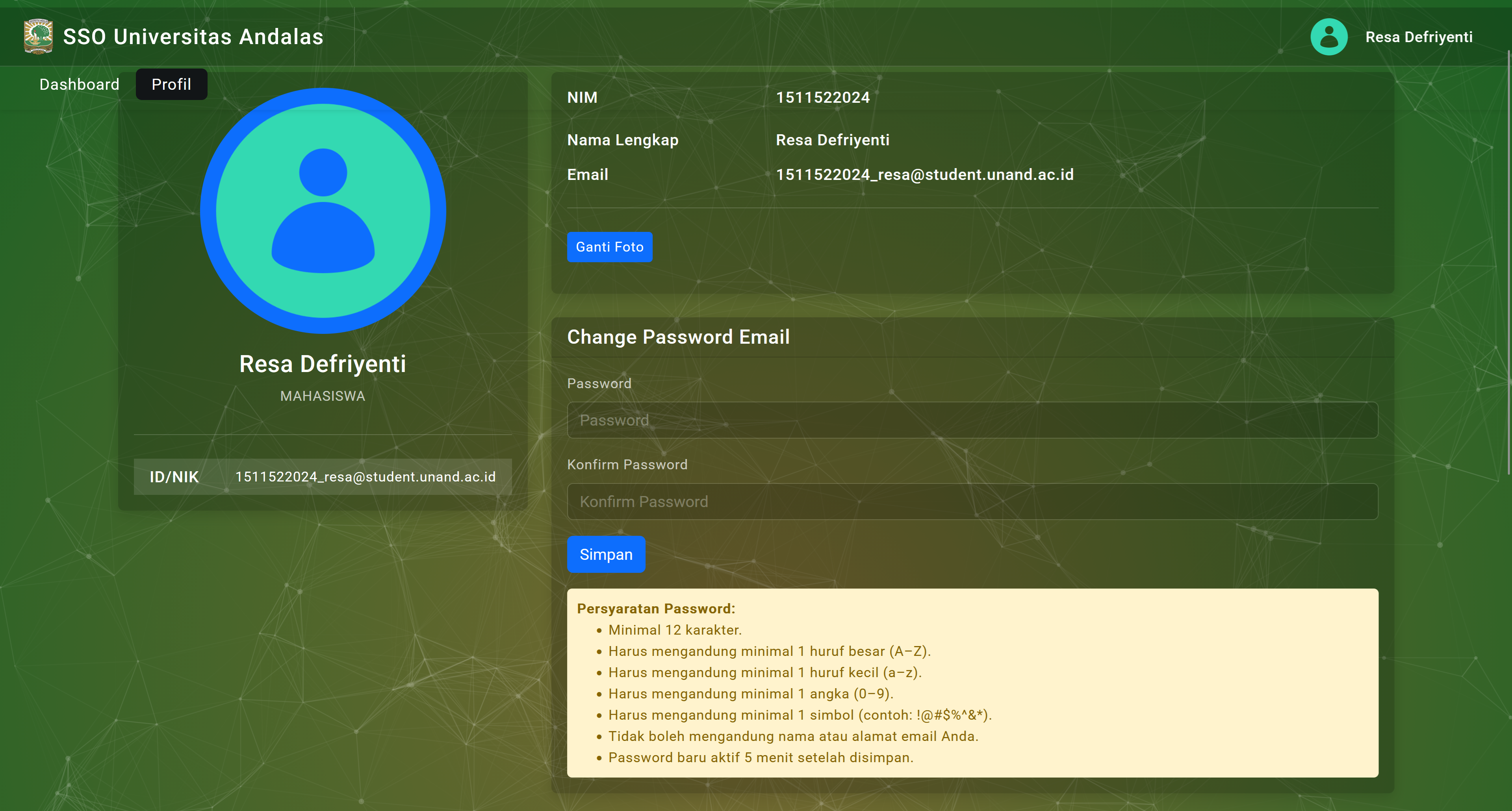Click the MAHASISWA role label

click(322, 396)
